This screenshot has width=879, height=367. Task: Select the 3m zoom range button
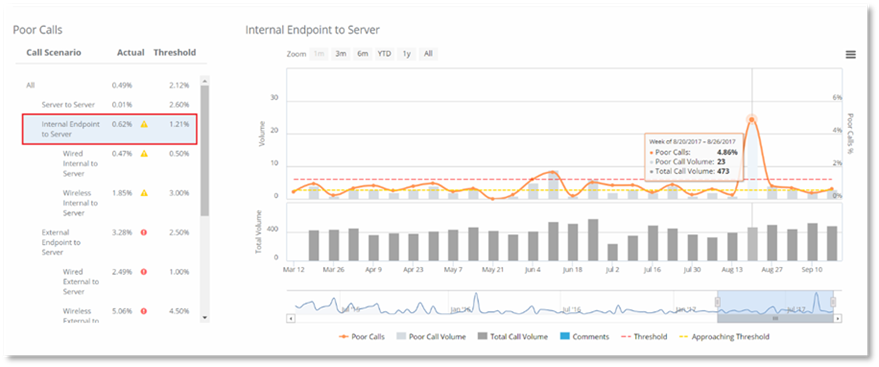tap(340, 54)
